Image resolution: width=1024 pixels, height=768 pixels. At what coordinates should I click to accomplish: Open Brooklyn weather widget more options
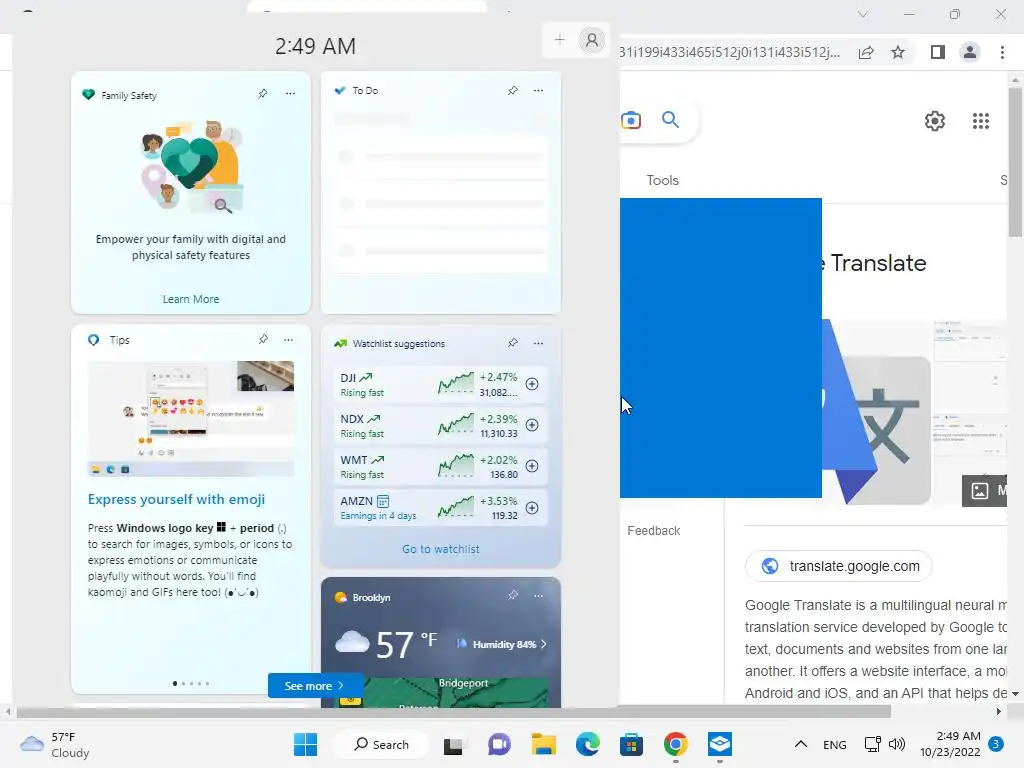pos(538,596)
